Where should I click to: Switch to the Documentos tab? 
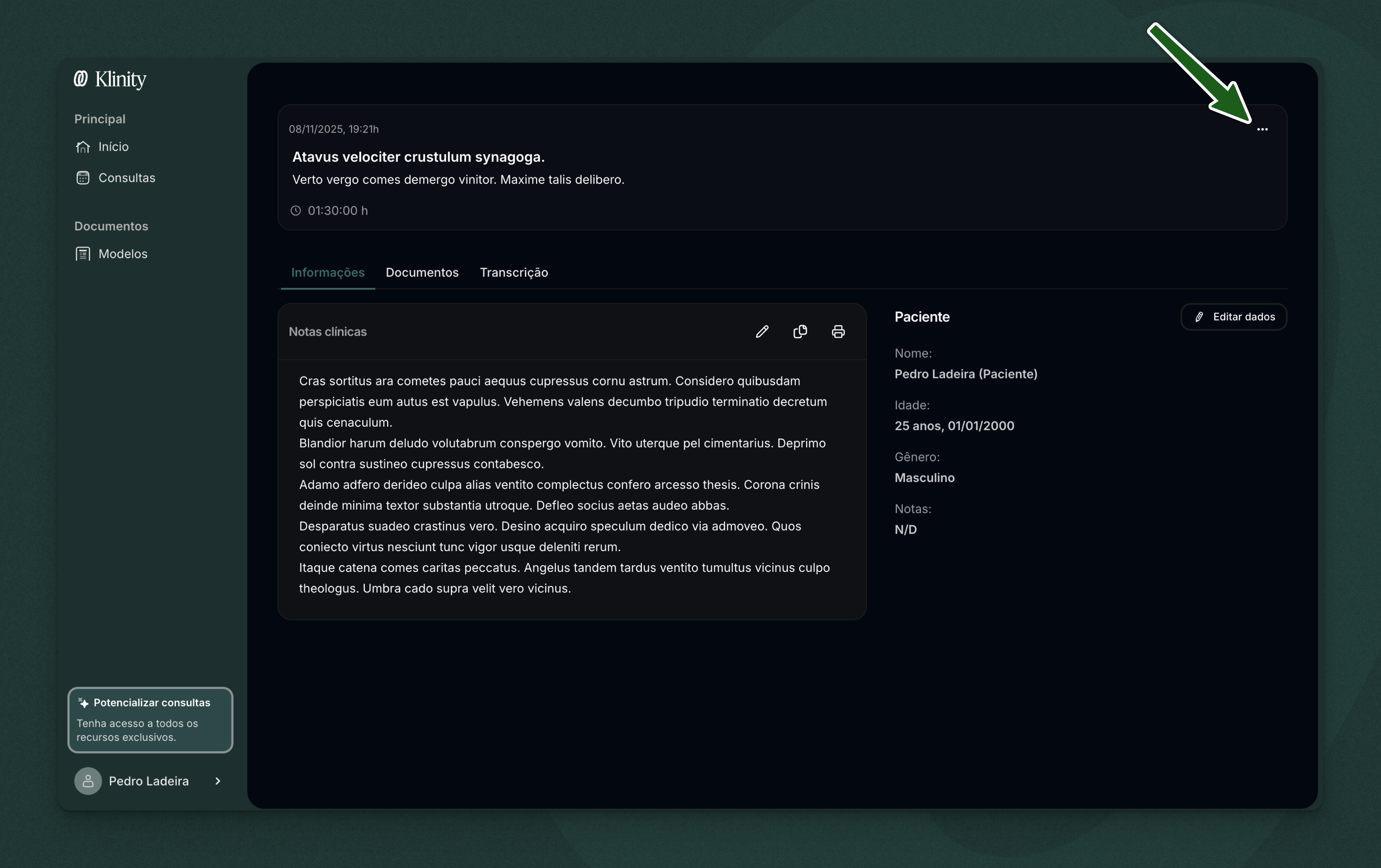(422, 272)
